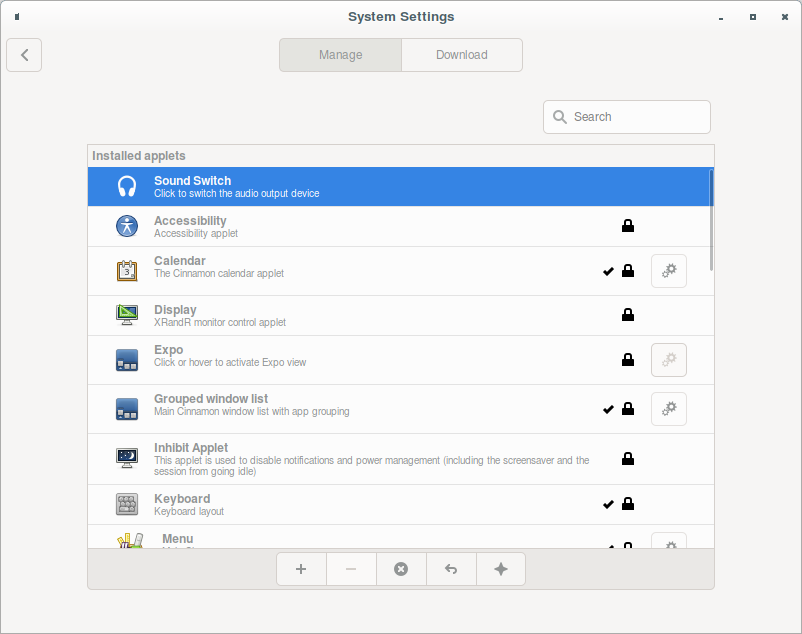The image size is (802, 634).
Task: Click the lock icon on Expo row
Action: [x=628, y=359]
